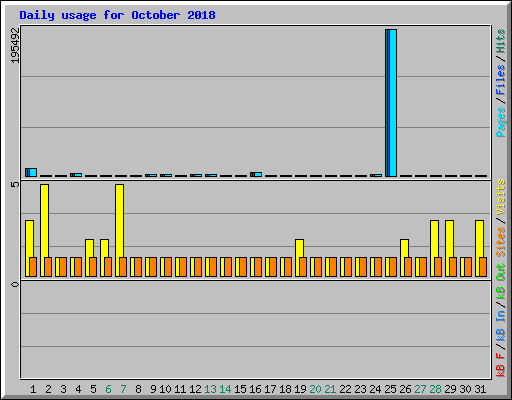The image size is (512, 400).
Task: Click green weekend day label 21
Action: point(330,389)
